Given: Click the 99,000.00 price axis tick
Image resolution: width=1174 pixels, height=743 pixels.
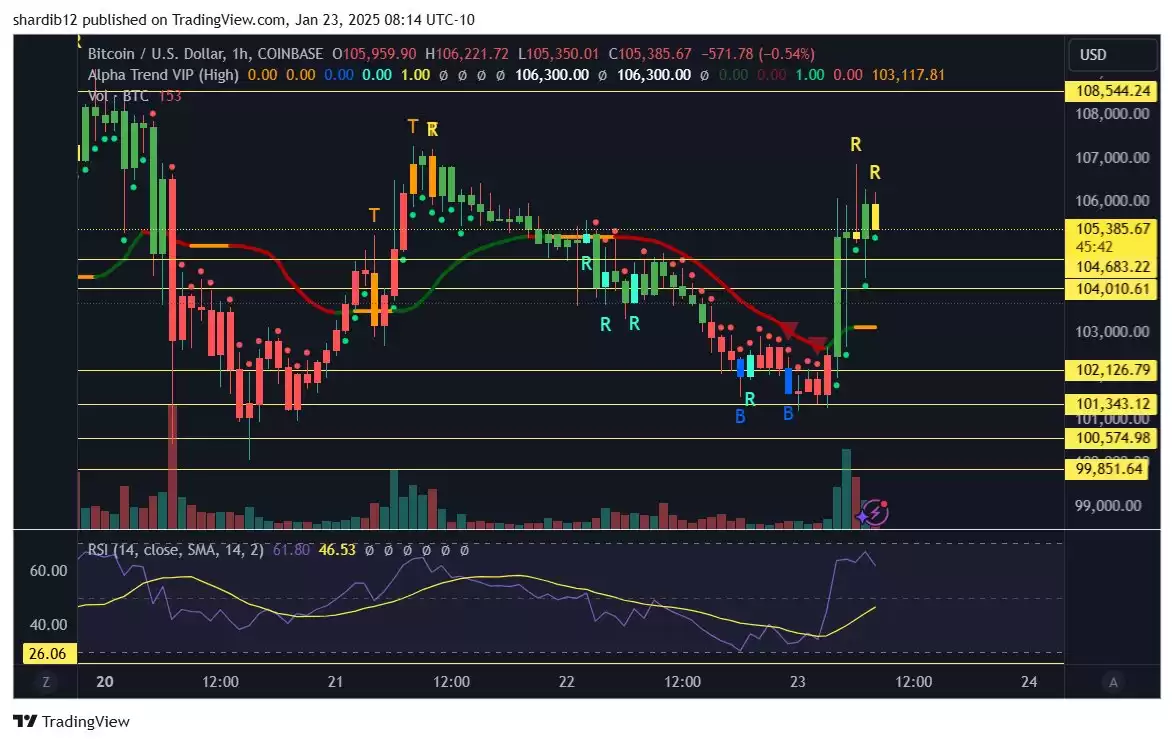Looking at the screenshot, I should 1108,506.
